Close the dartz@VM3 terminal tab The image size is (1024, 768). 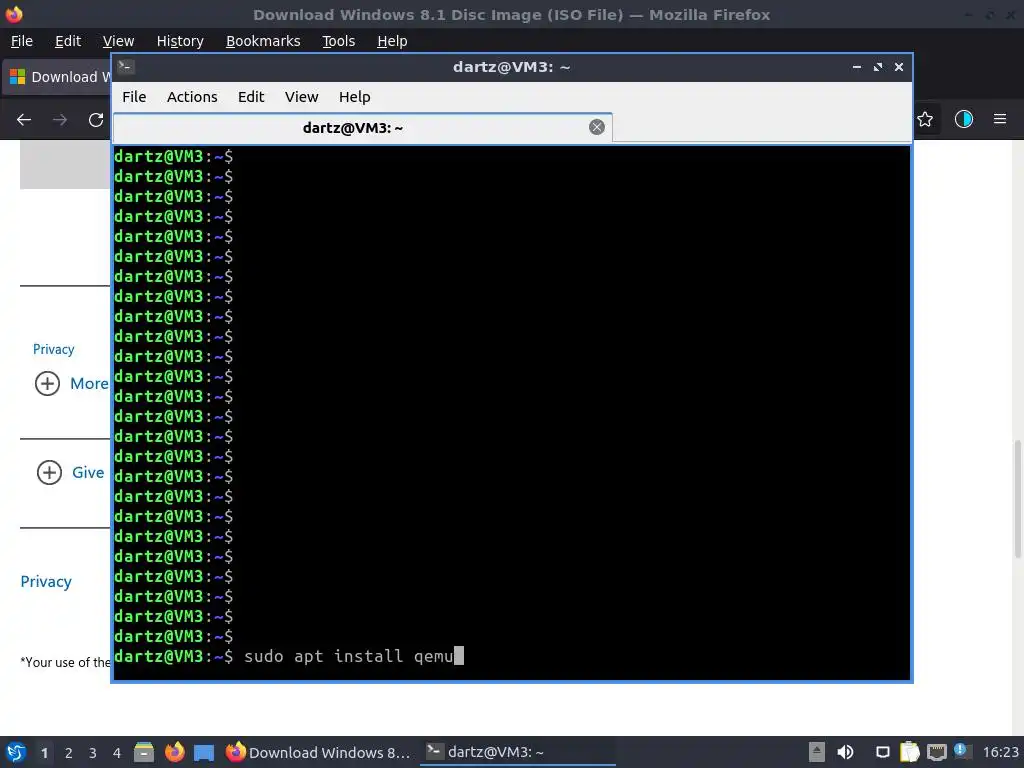596,127
